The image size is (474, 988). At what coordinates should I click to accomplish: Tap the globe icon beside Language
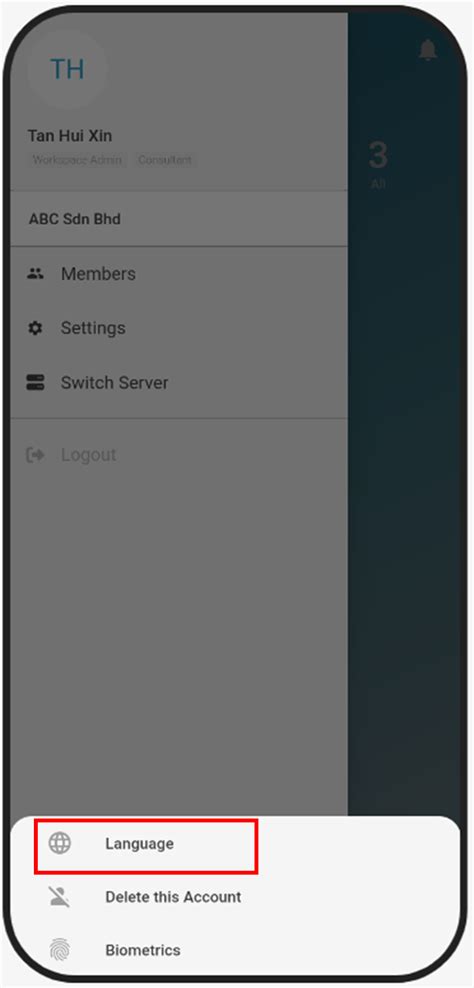click(x=60, y=843)
